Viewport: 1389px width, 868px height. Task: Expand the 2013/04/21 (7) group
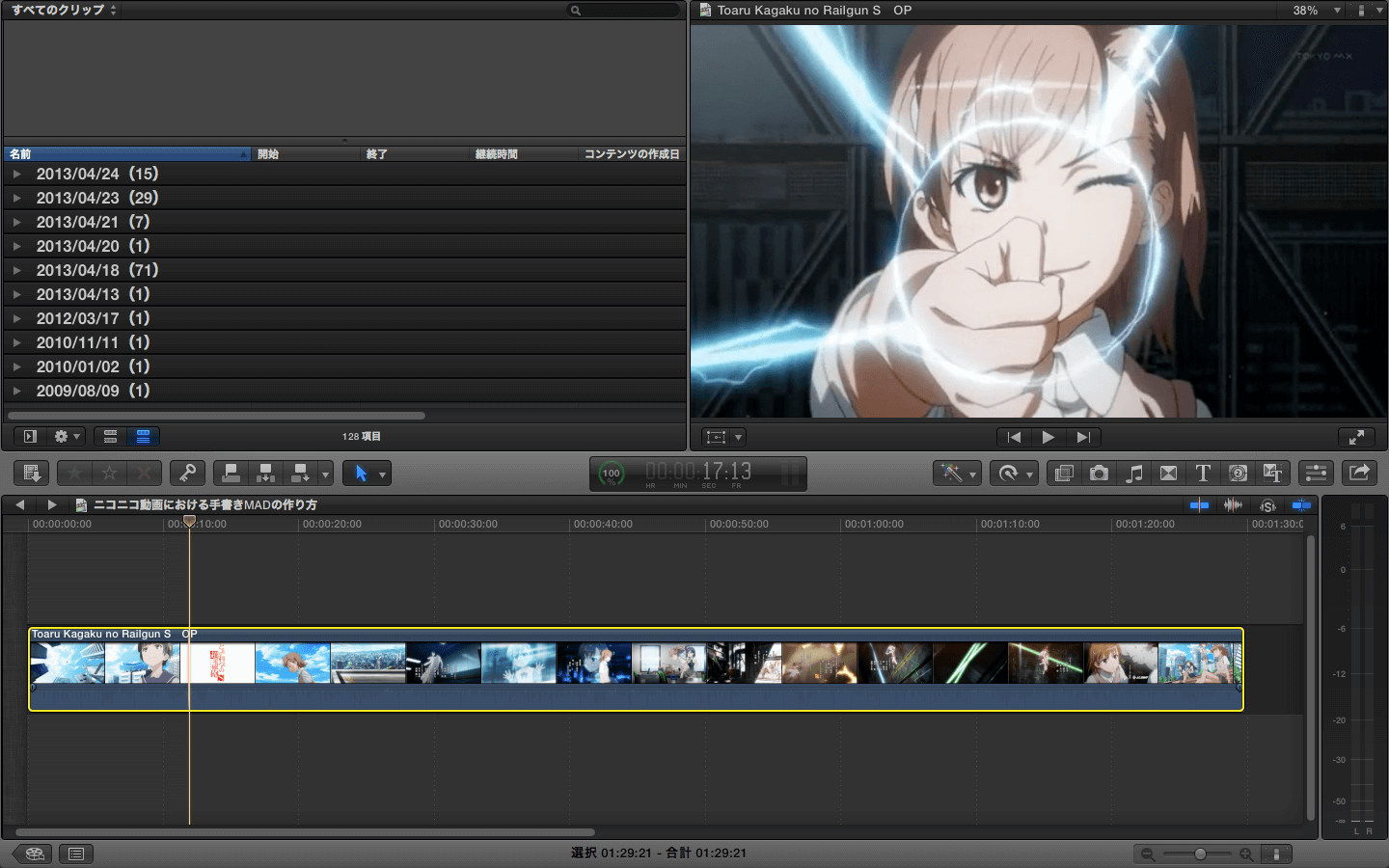coord(16,222)
